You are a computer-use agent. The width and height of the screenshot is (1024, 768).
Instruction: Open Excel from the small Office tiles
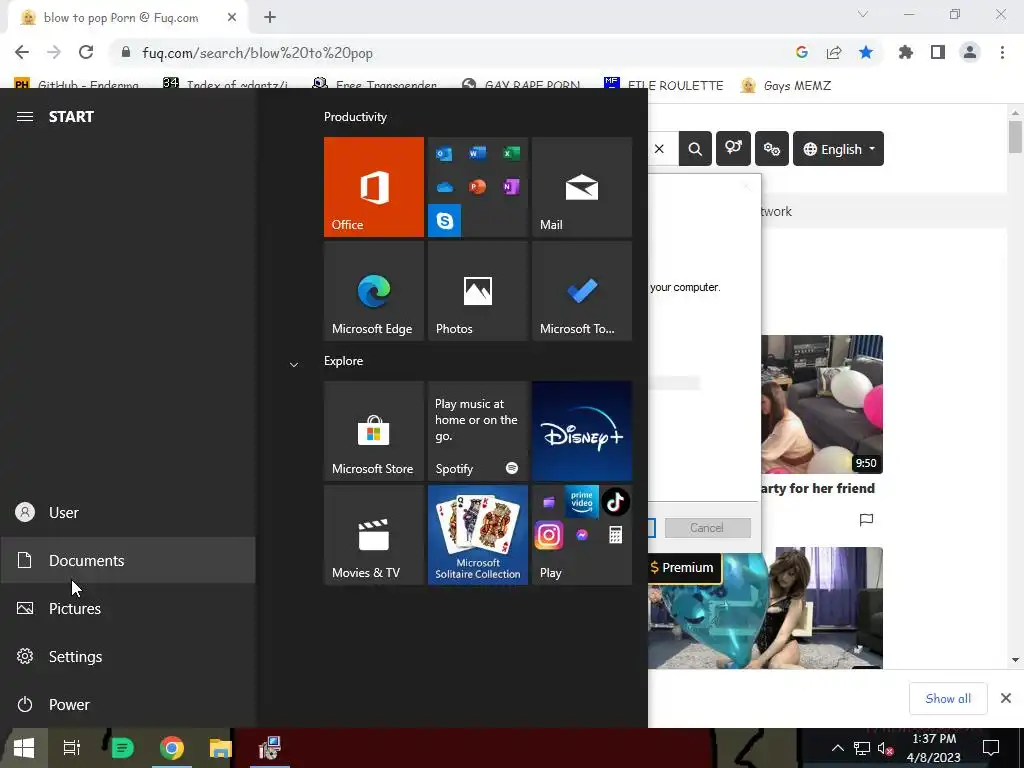[511, 153]
